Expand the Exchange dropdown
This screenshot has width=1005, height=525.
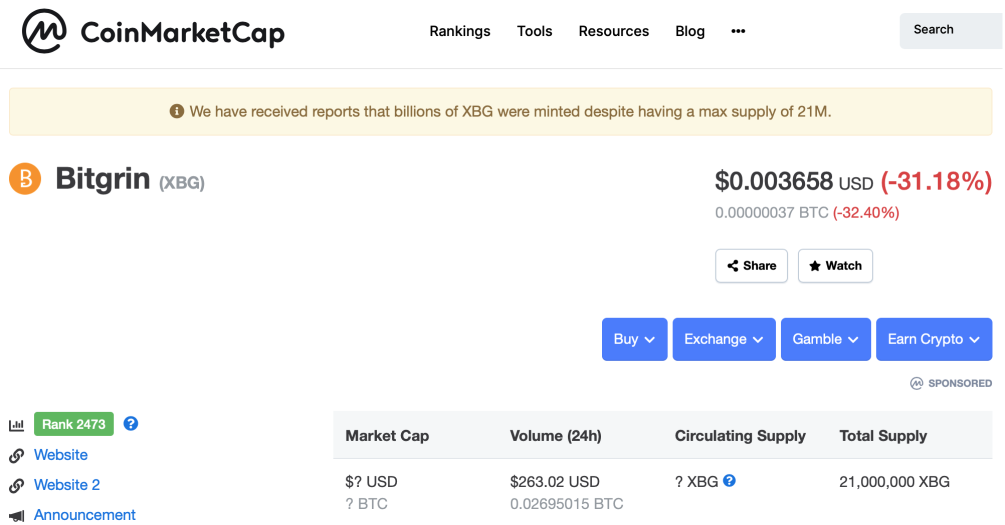pos(724,339)
